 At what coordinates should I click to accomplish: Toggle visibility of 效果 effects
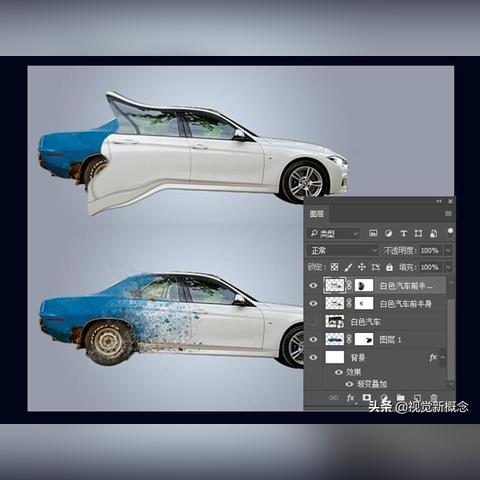pyautogui.click(x=339, y=372)
